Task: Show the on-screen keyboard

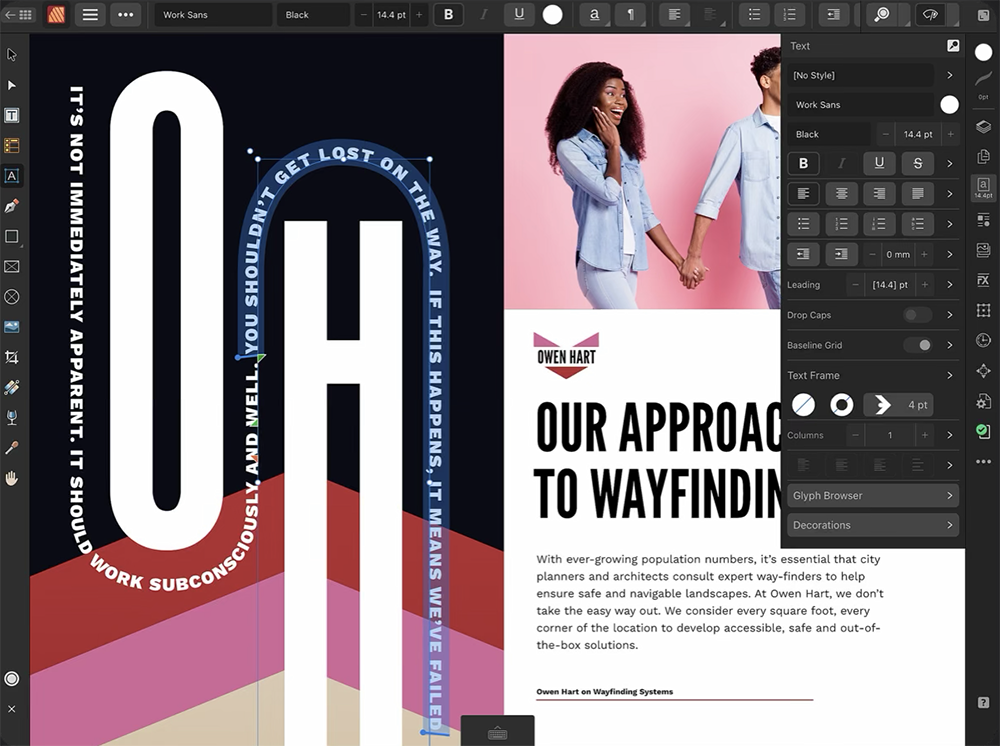Action: [497, 733]
